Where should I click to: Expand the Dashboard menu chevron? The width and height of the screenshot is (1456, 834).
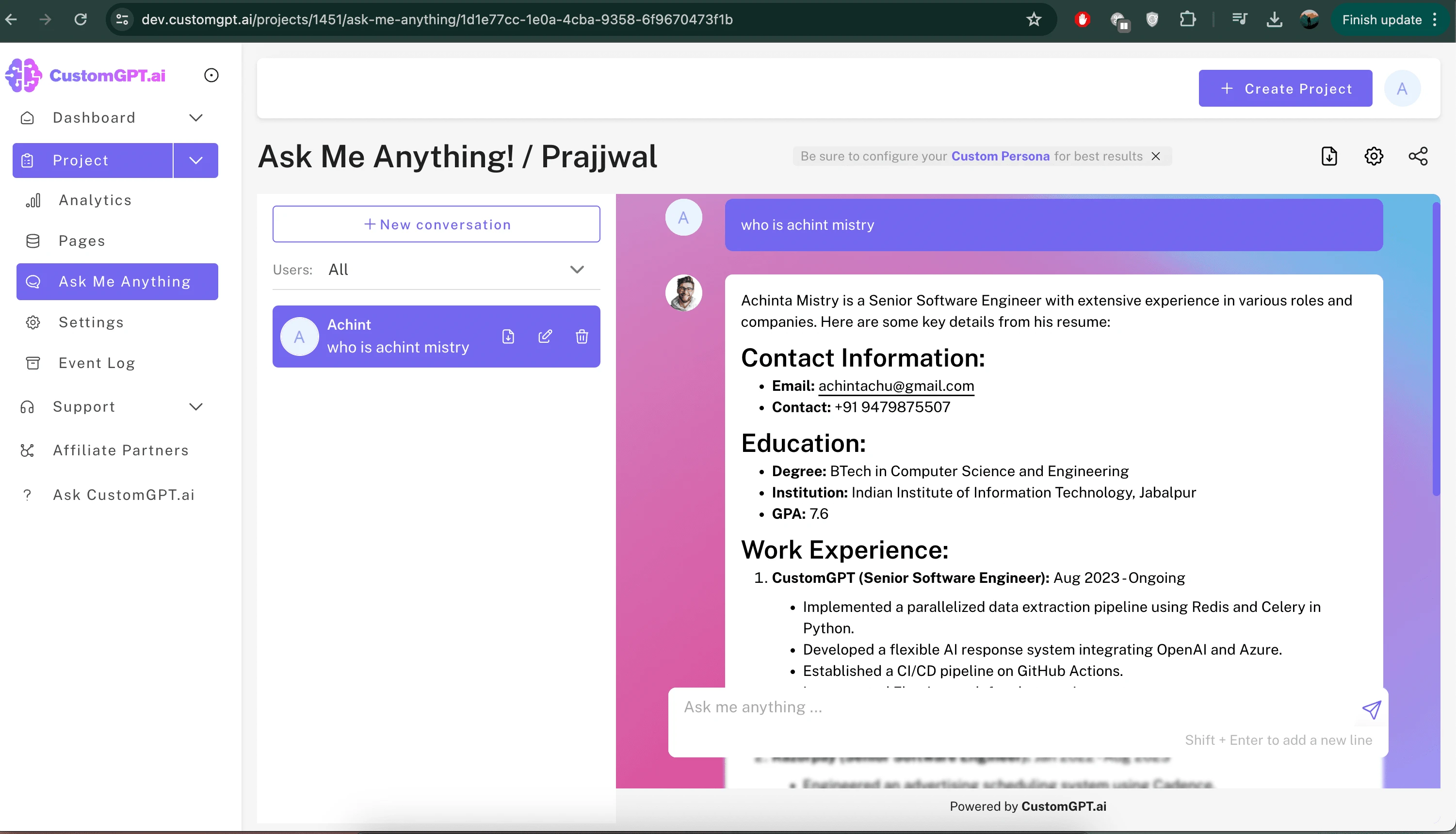tap(196, 118)
